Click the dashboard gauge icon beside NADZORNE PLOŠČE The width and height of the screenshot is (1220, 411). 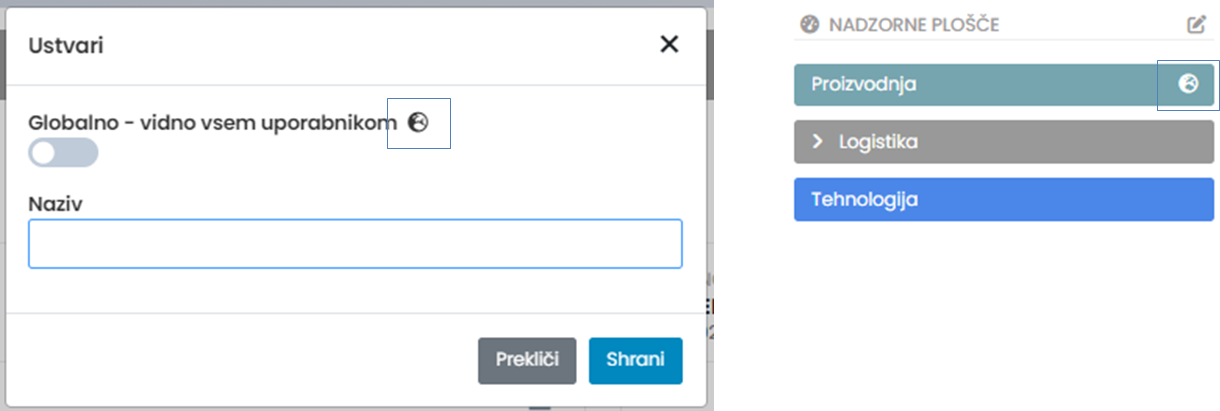[x=810, y=24]
